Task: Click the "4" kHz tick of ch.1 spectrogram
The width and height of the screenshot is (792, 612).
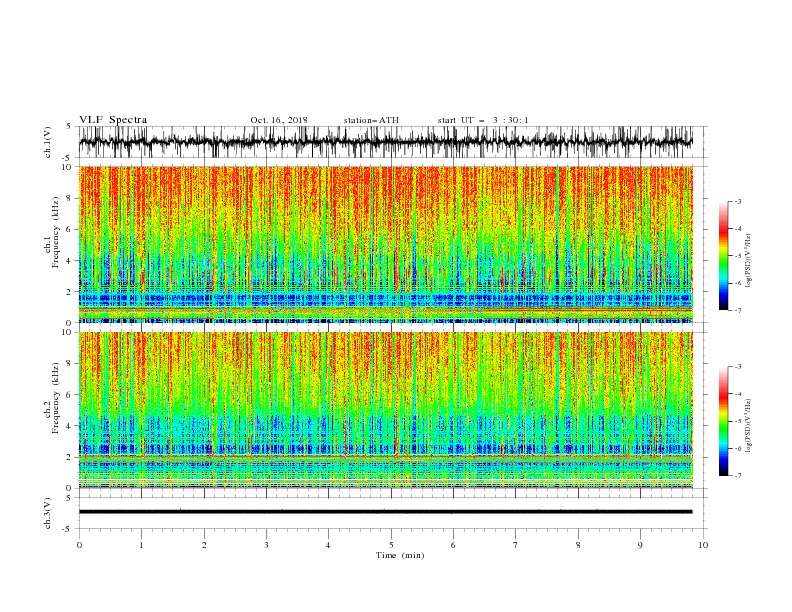Action: point(70,261)
